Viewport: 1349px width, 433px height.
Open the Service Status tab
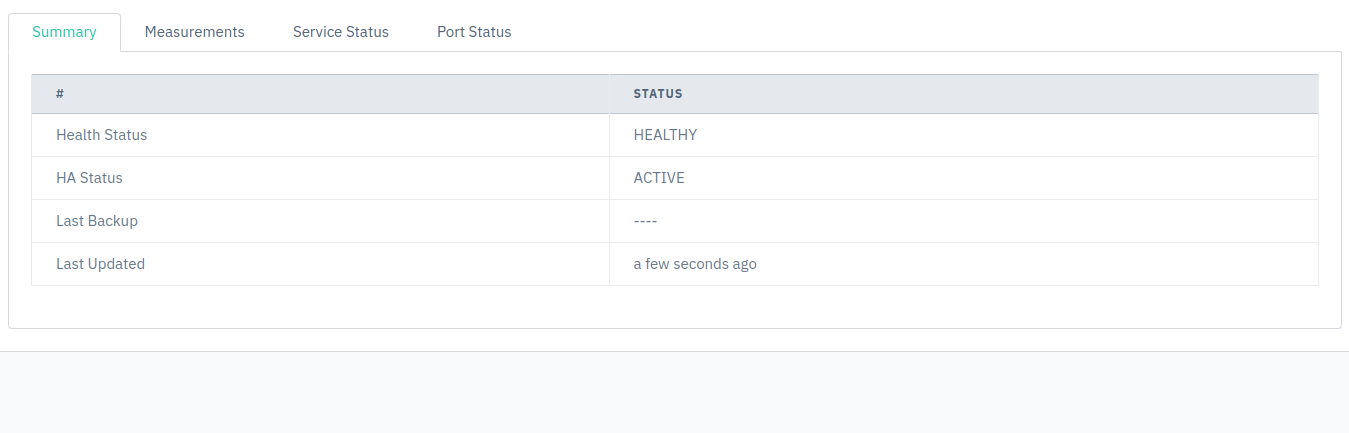pos(341,32)
